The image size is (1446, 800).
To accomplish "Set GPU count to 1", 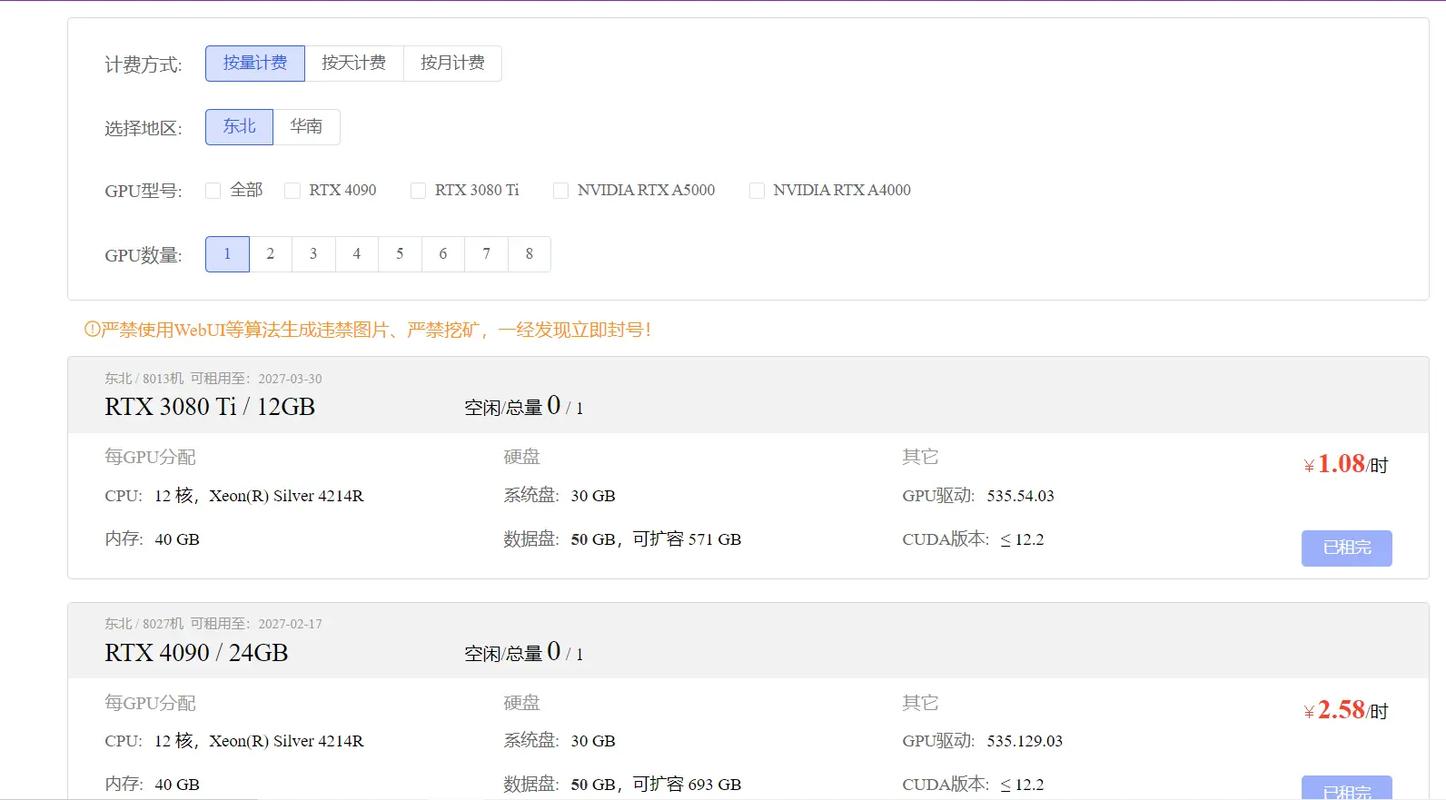I will point(227,254).
